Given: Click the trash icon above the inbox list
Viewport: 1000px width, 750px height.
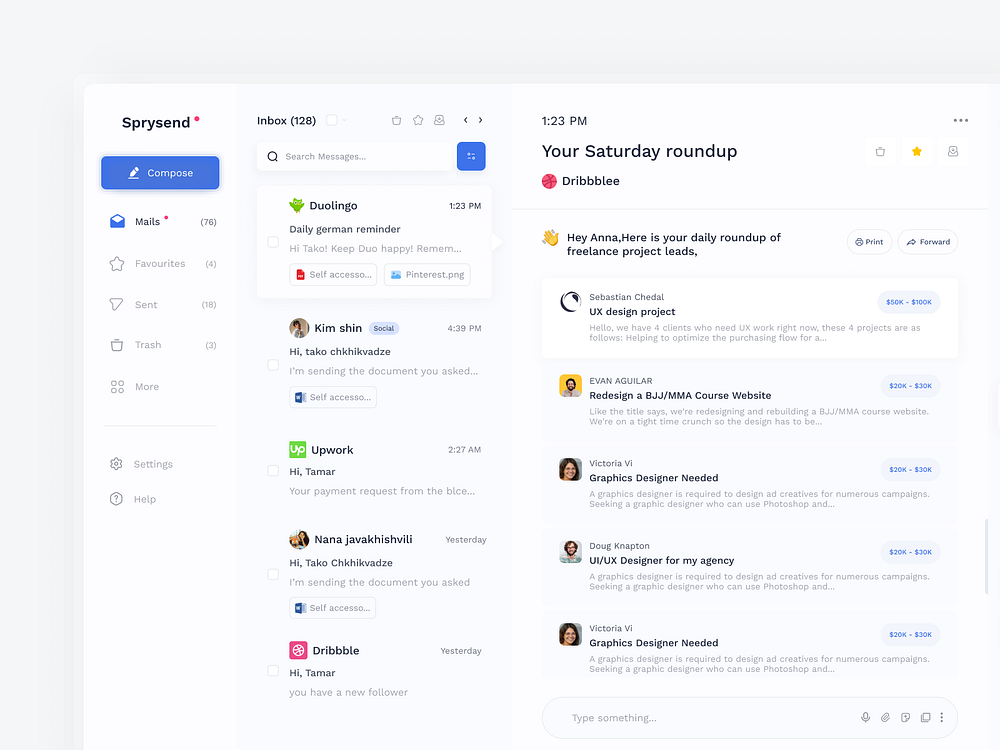Looking at the screenshot, I should point(396,119).
